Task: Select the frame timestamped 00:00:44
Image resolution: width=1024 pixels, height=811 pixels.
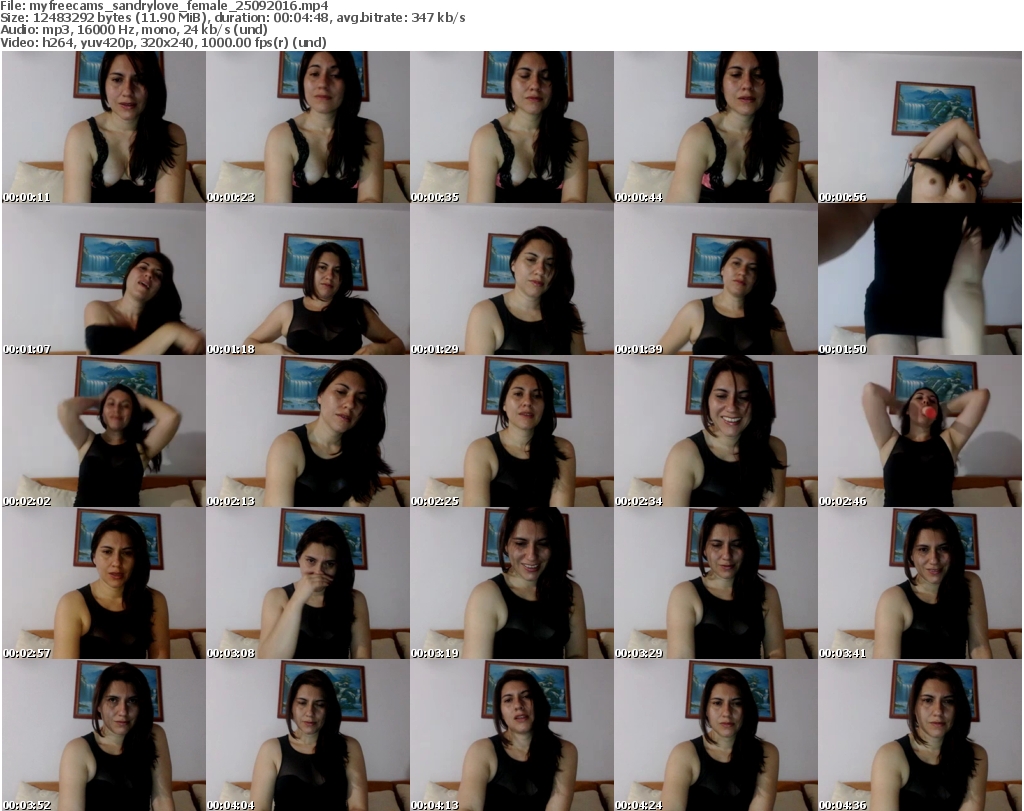Action: click(715, 128)
